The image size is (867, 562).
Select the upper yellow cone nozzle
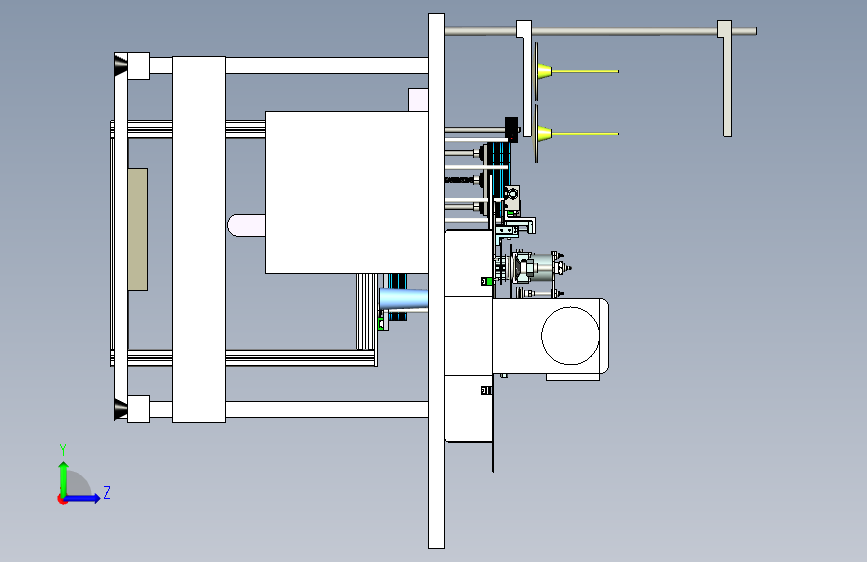pyautogui.click(x=545, y=71)
